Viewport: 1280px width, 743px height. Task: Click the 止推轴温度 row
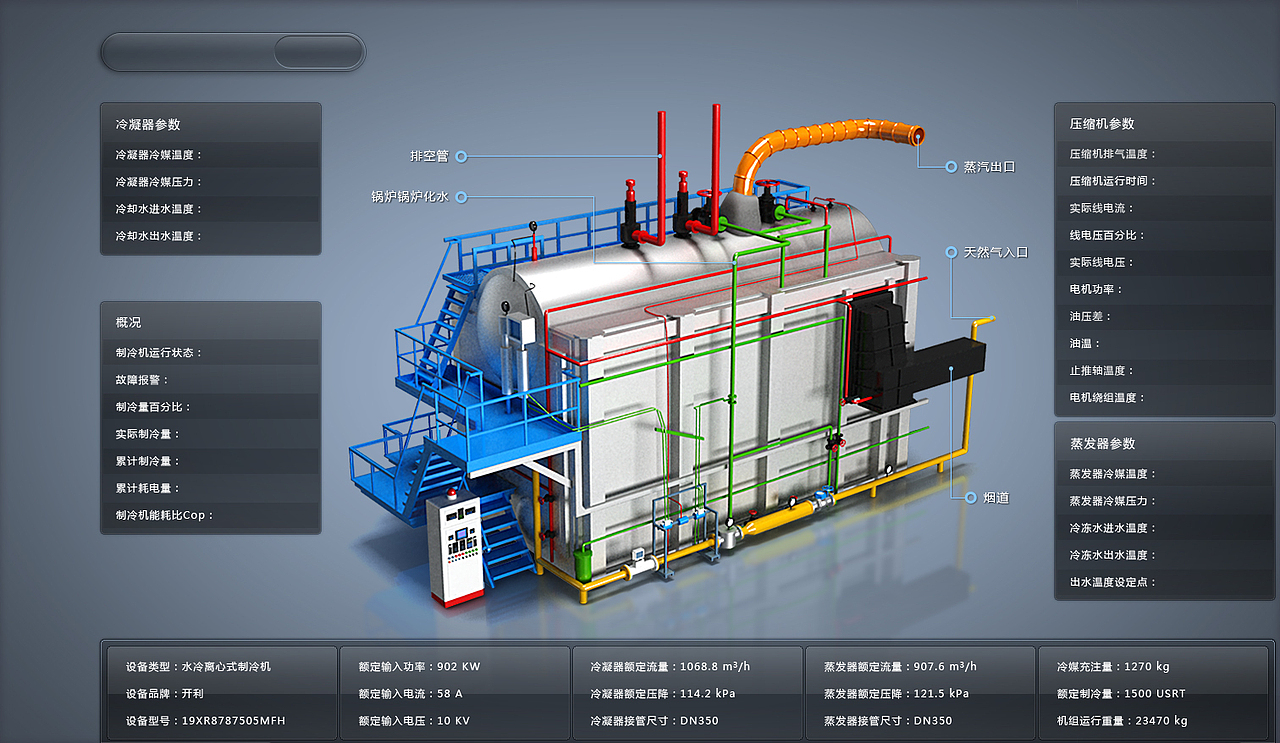(1164, 370)
